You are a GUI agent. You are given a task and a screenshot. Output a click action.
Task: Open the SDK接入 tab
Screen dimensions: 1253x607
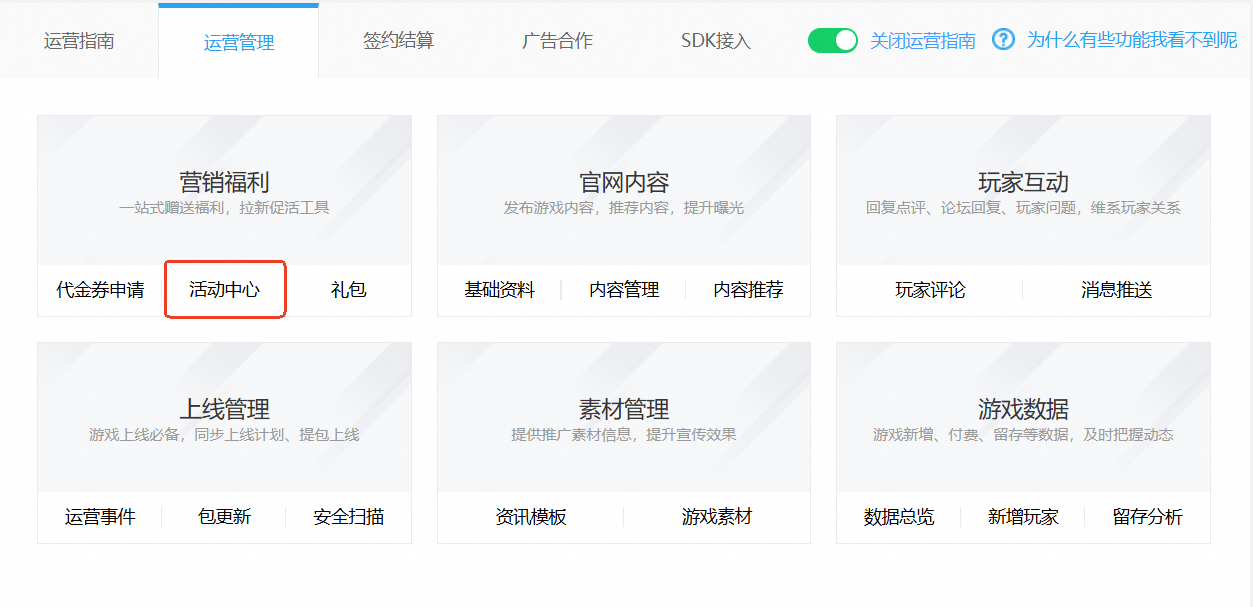tap(715, 41)
